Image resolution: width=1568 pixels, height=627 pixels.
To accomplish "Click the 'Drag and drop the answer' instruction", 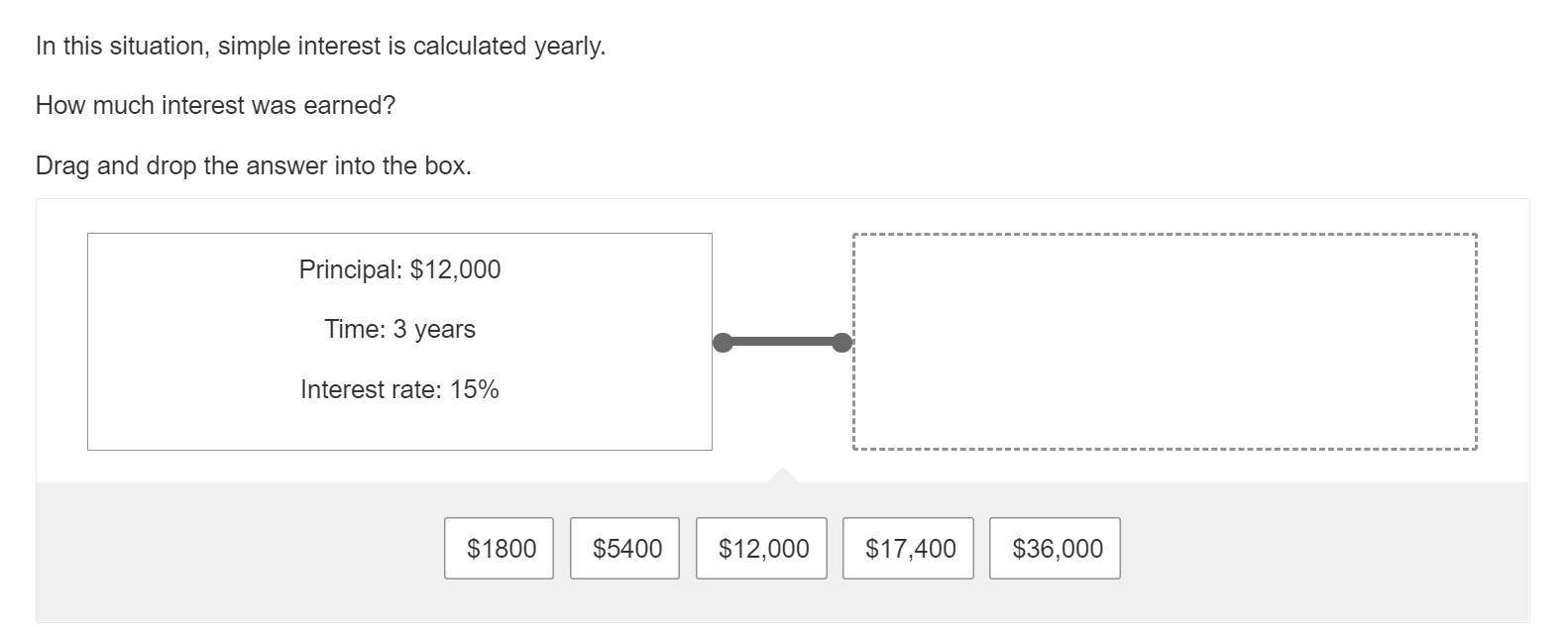I will tap(253, 165).
